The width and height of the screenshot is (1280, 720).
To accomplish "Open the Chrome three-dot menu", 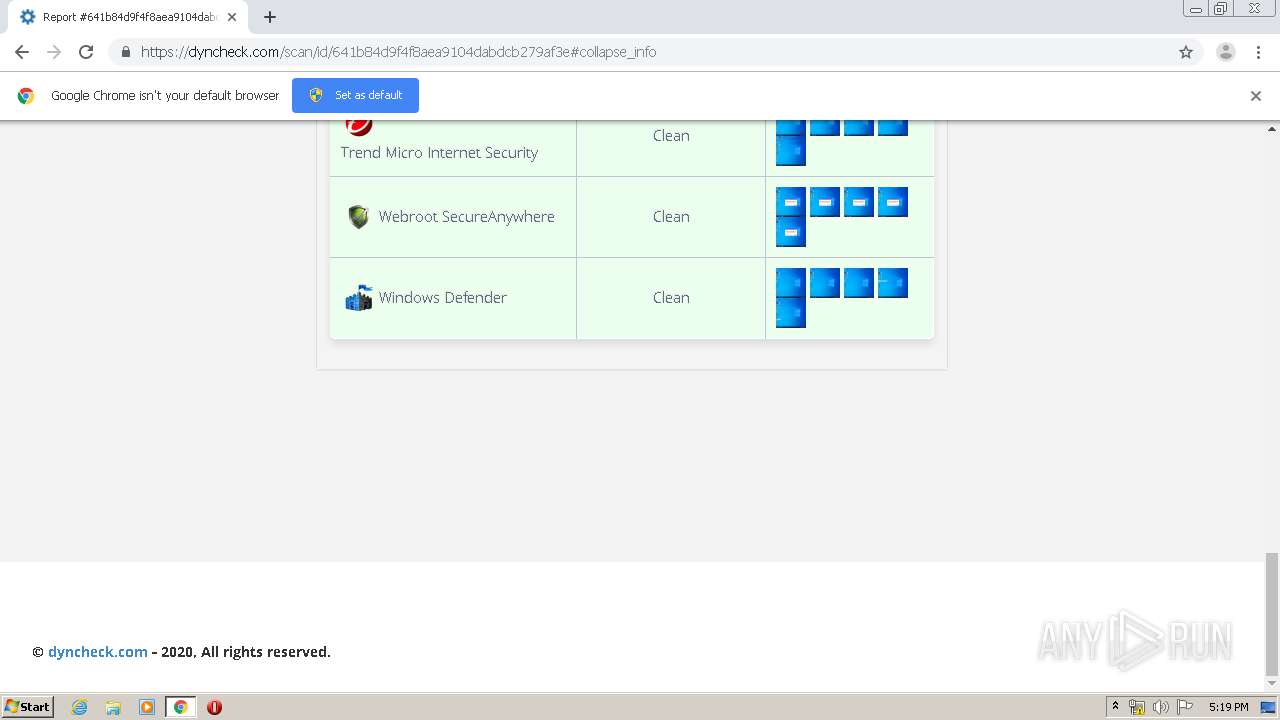I will click(1257, 52).
